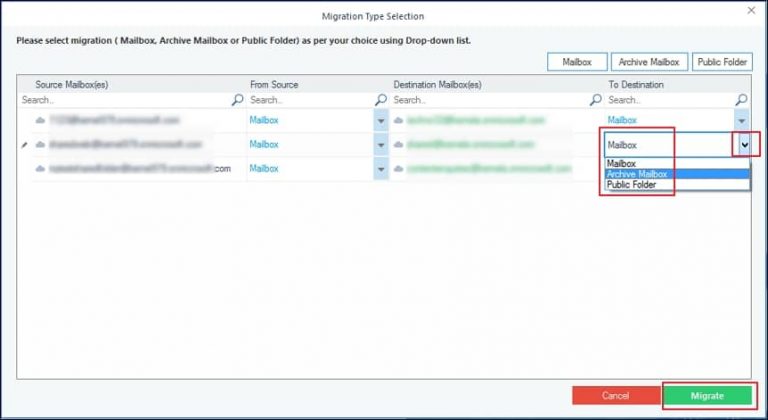768x420 pixels.
Task: Click the To Destination column header
Action: 636,85
